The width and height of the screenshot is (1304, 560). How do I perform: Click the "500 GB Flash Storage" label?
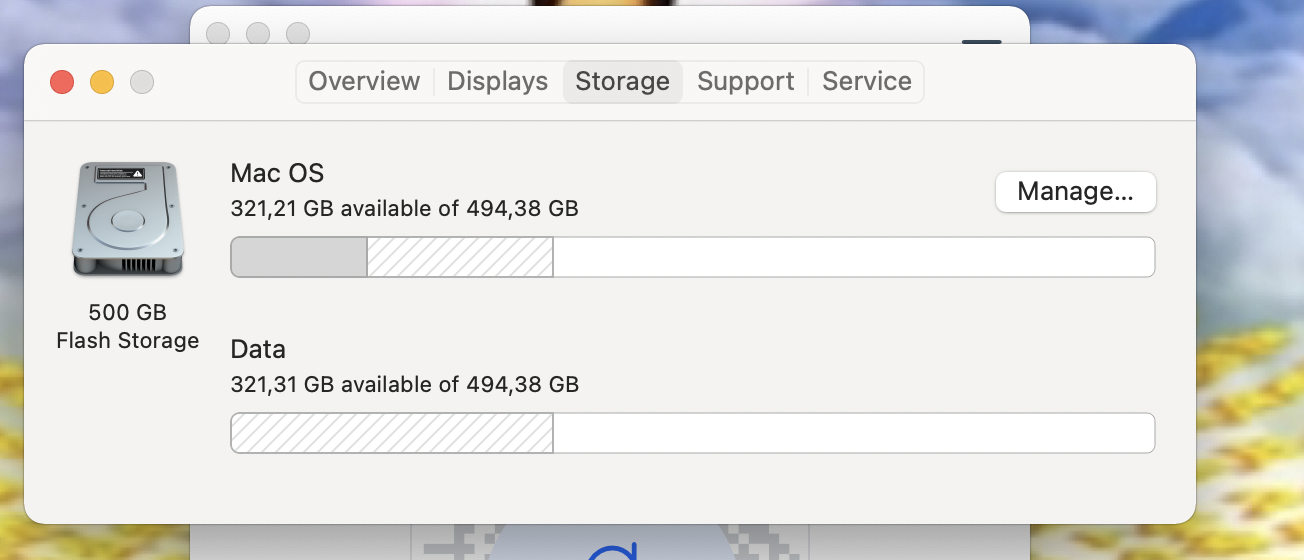tap(128, 327)
